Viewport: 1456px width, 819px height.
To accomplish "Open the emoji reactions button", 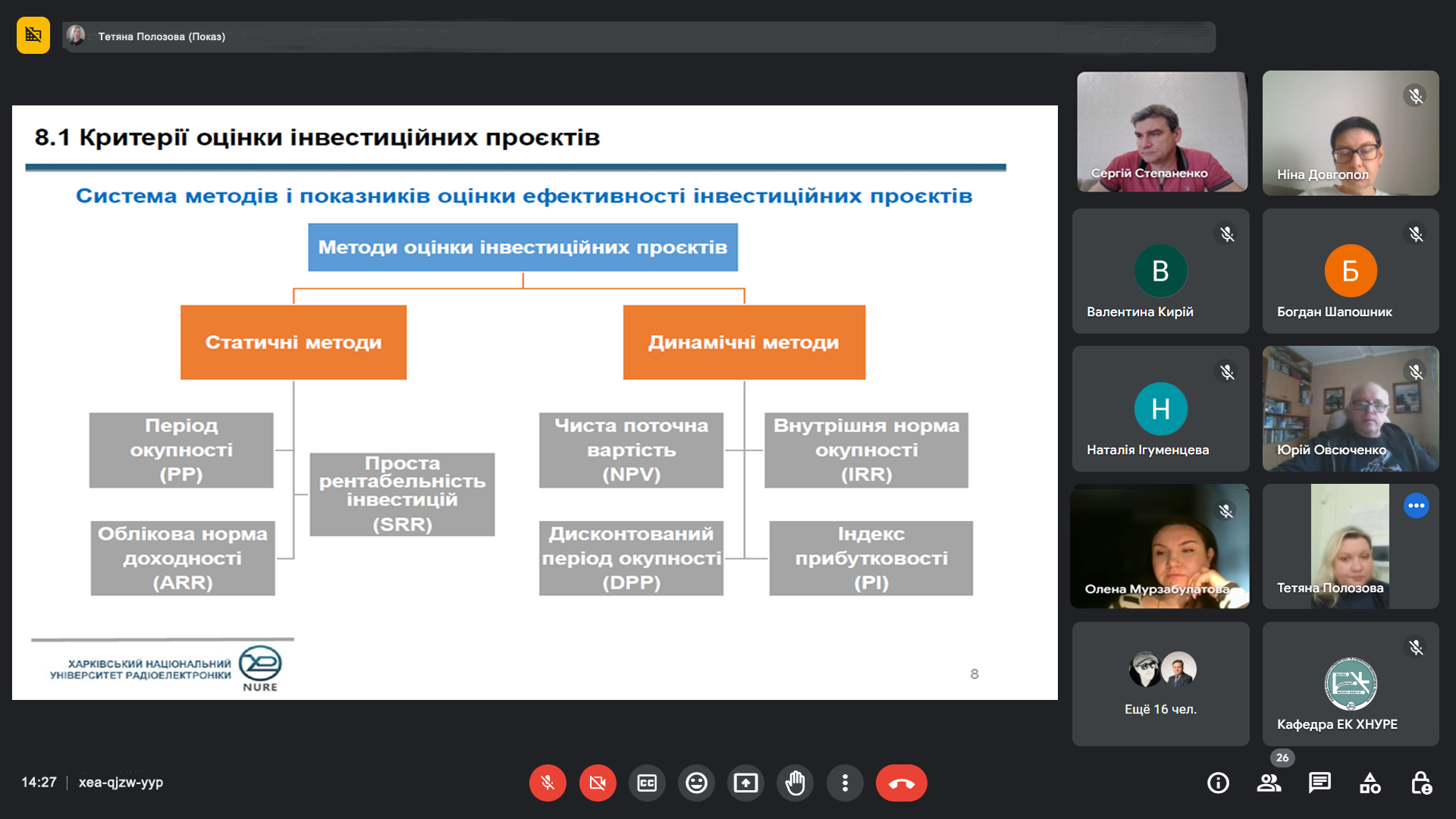I will click(696, 783).
